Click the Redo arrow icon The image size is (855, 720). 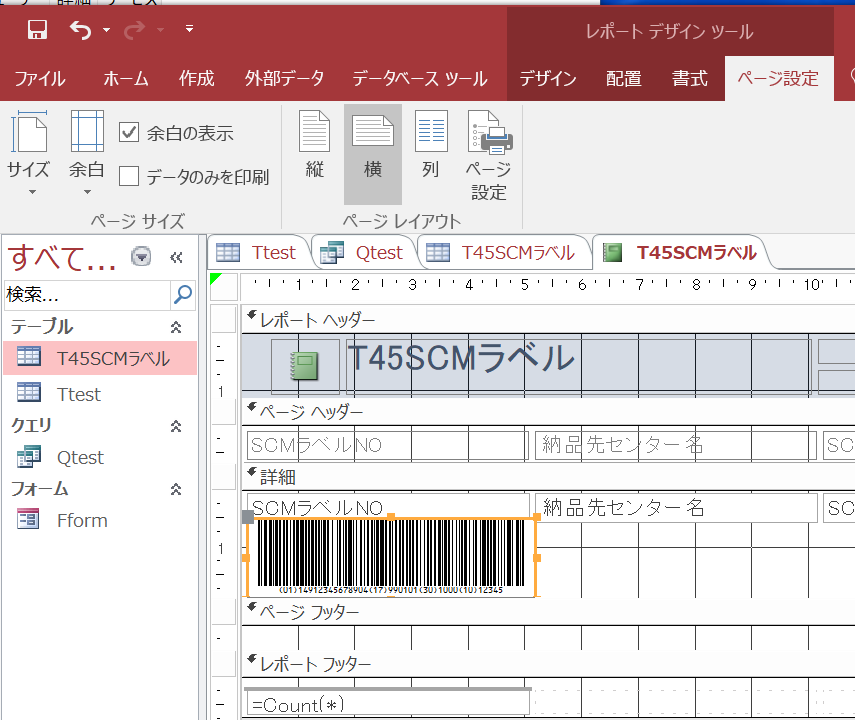[x=134, y=29]
